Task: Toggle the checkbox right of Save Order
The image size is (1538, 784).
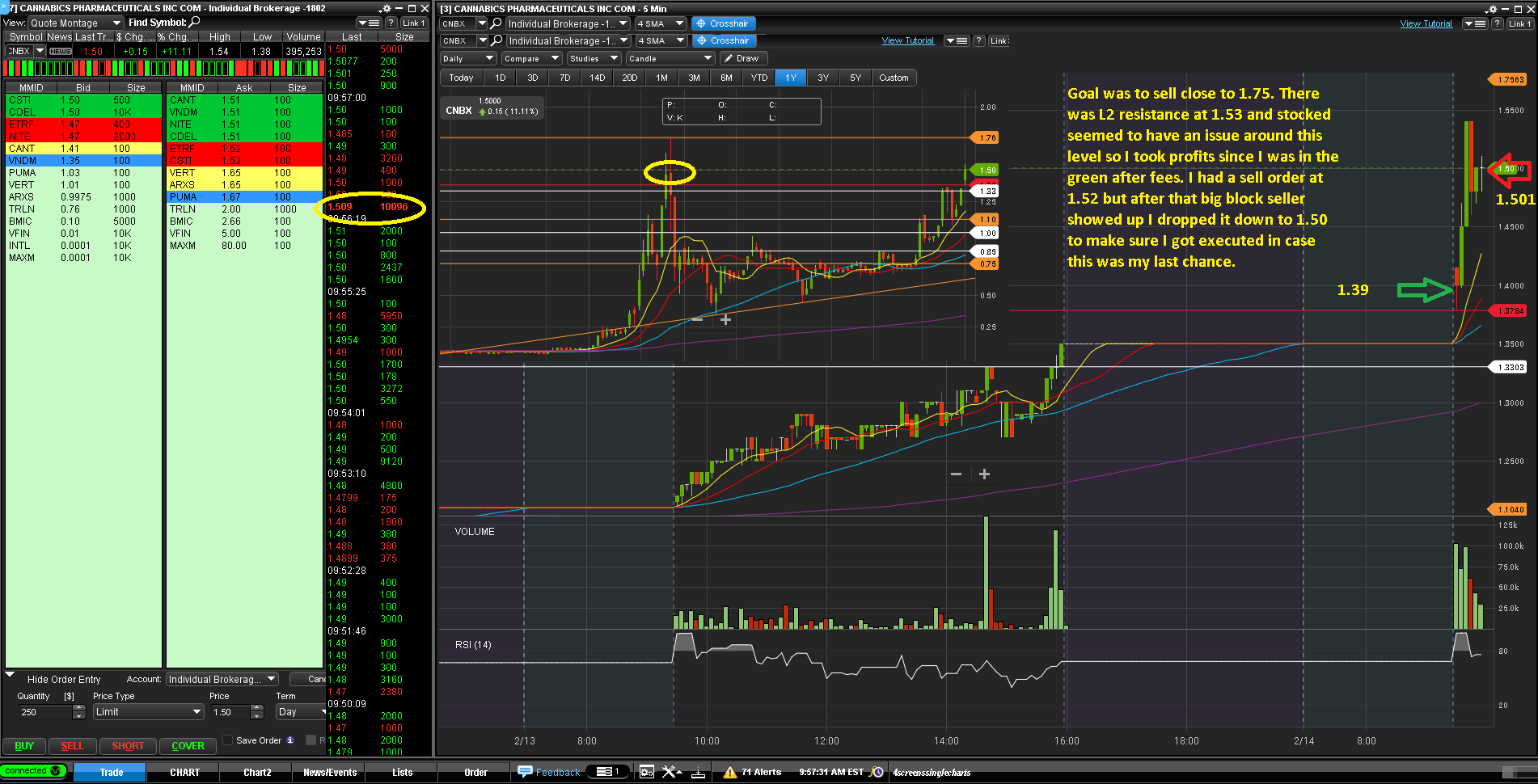Action: 311,740
